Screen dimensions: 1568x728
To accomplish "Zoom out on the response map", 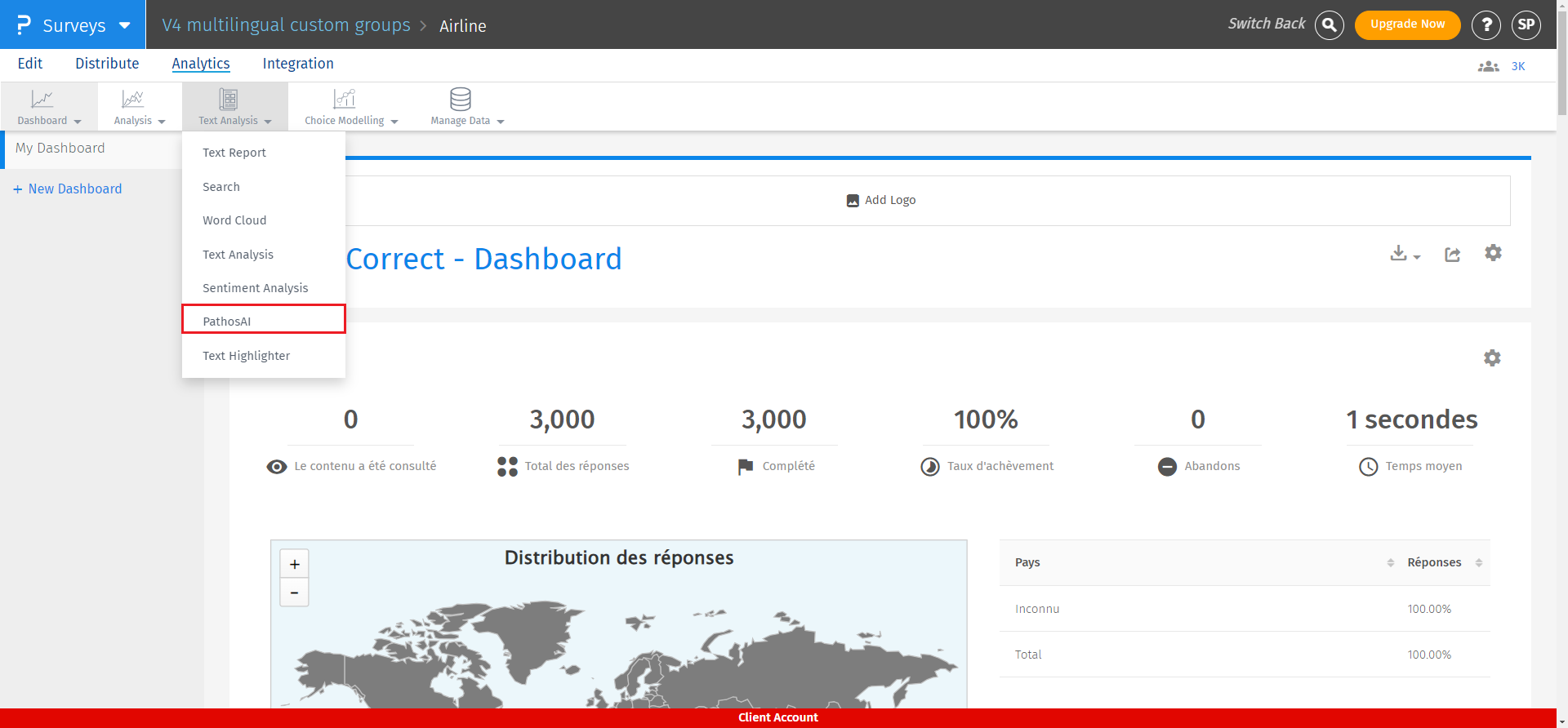I will click(x=295, y=593).
